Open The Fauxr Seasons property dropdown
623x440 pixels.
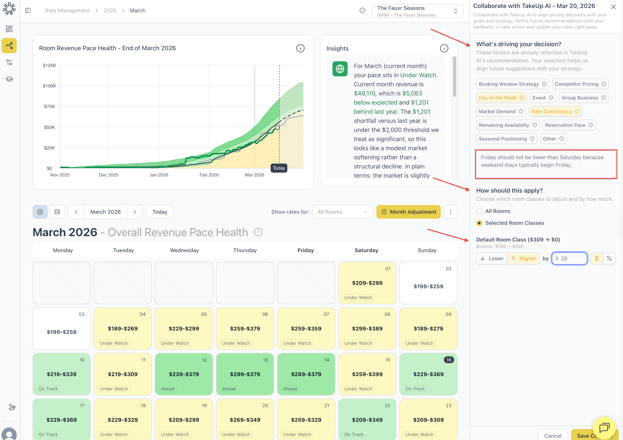click(417, 11)
